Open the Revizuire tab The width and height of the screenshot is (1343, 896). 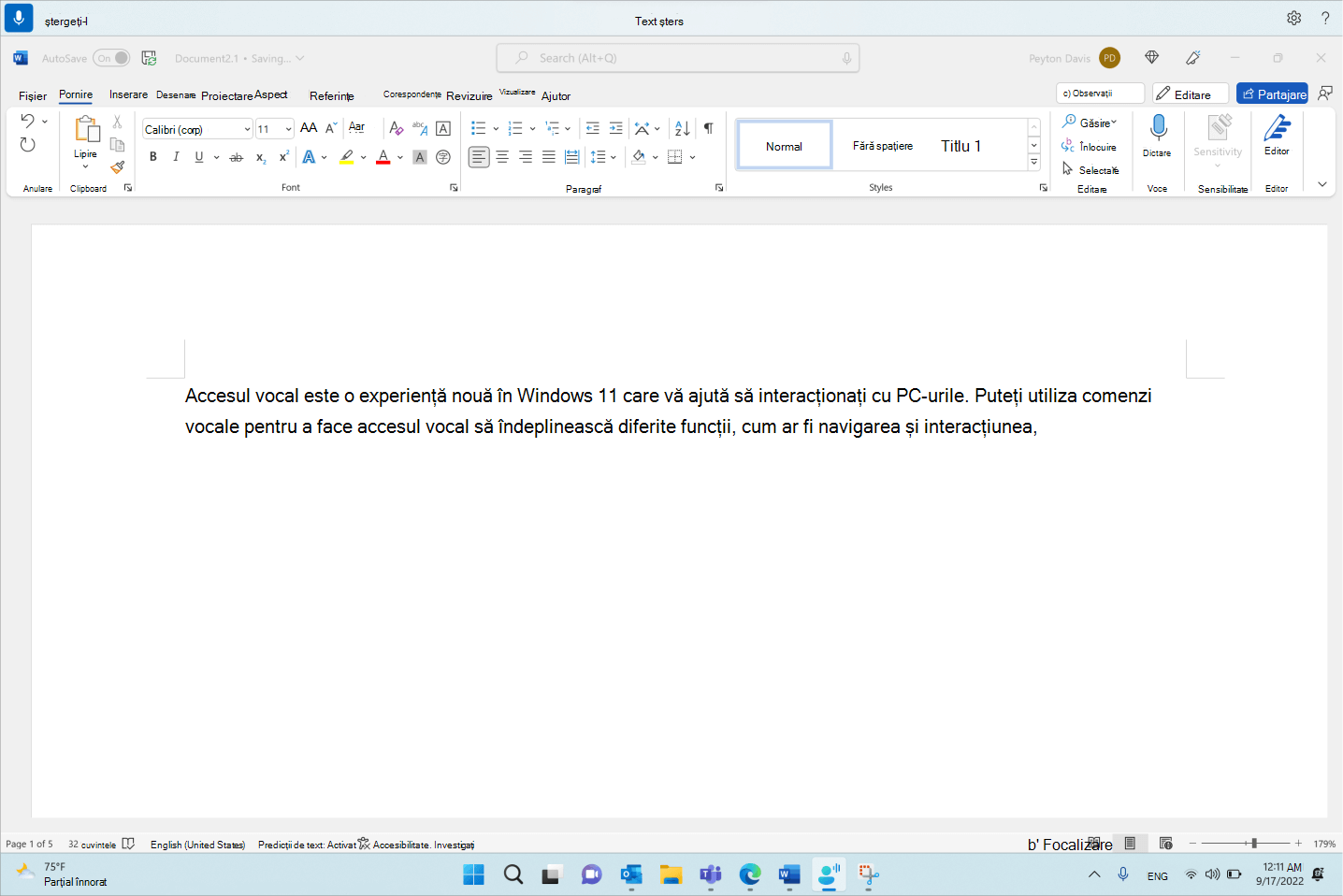469,95
